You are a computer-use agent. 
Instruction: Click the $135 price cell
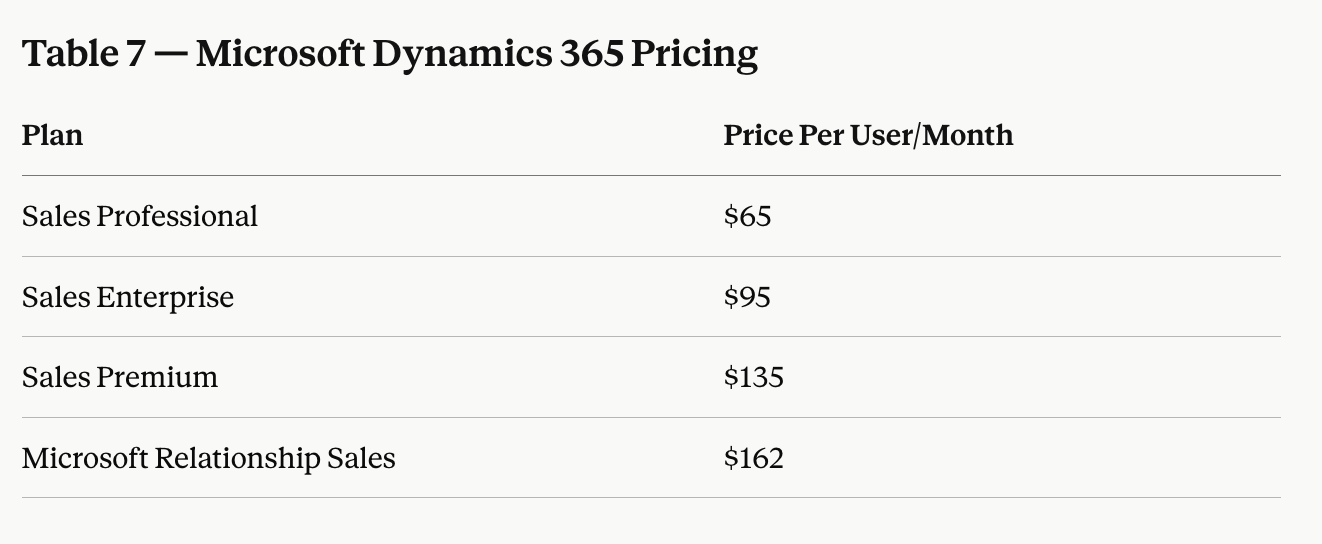tap(754, 377)
